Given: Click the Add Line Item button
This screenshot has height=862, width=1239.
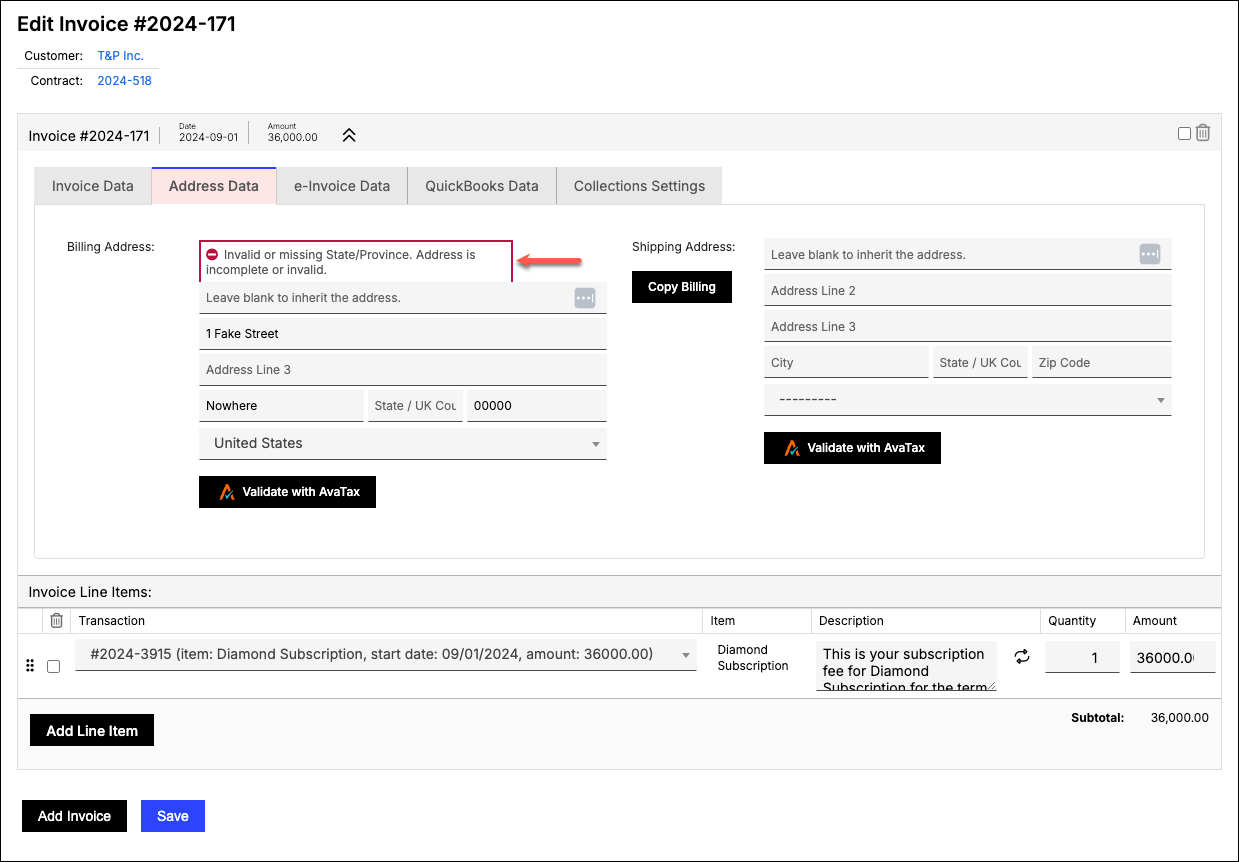Looking at the screenshot, I should click(92, 731).
